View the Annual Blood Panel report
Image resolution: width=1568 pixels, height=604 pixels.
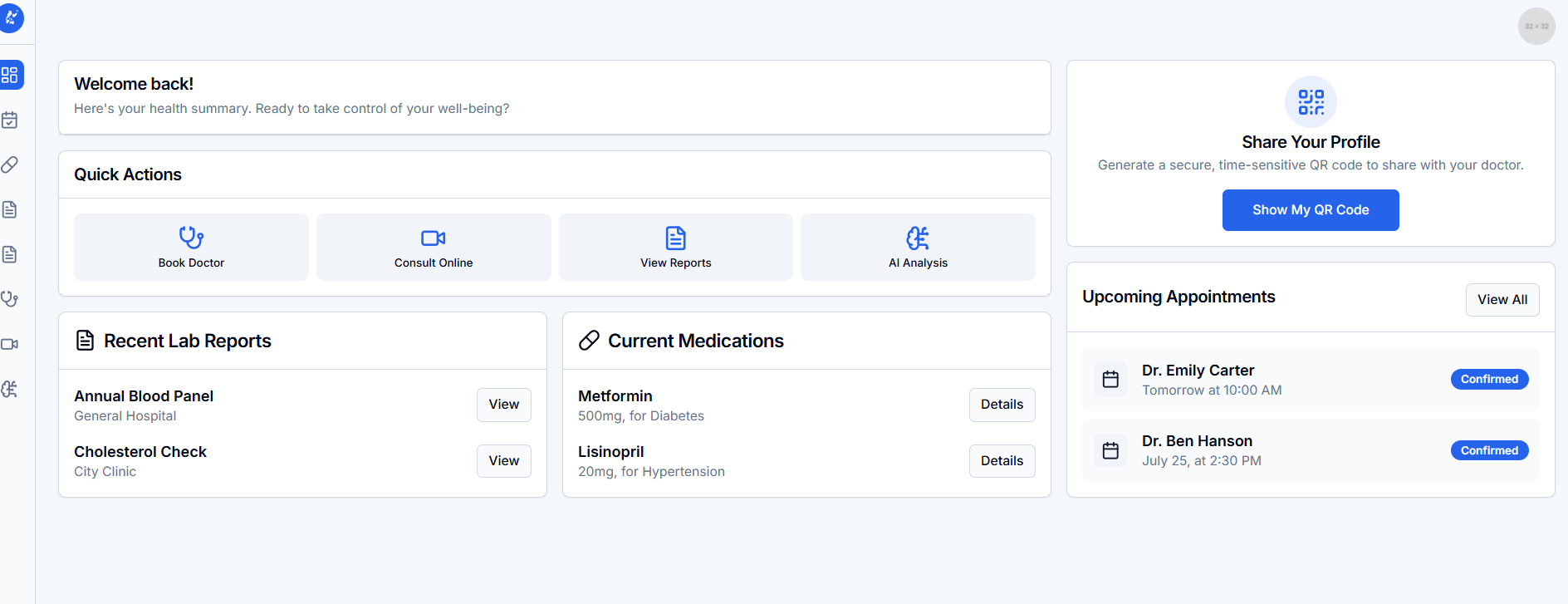coord(503,405)
